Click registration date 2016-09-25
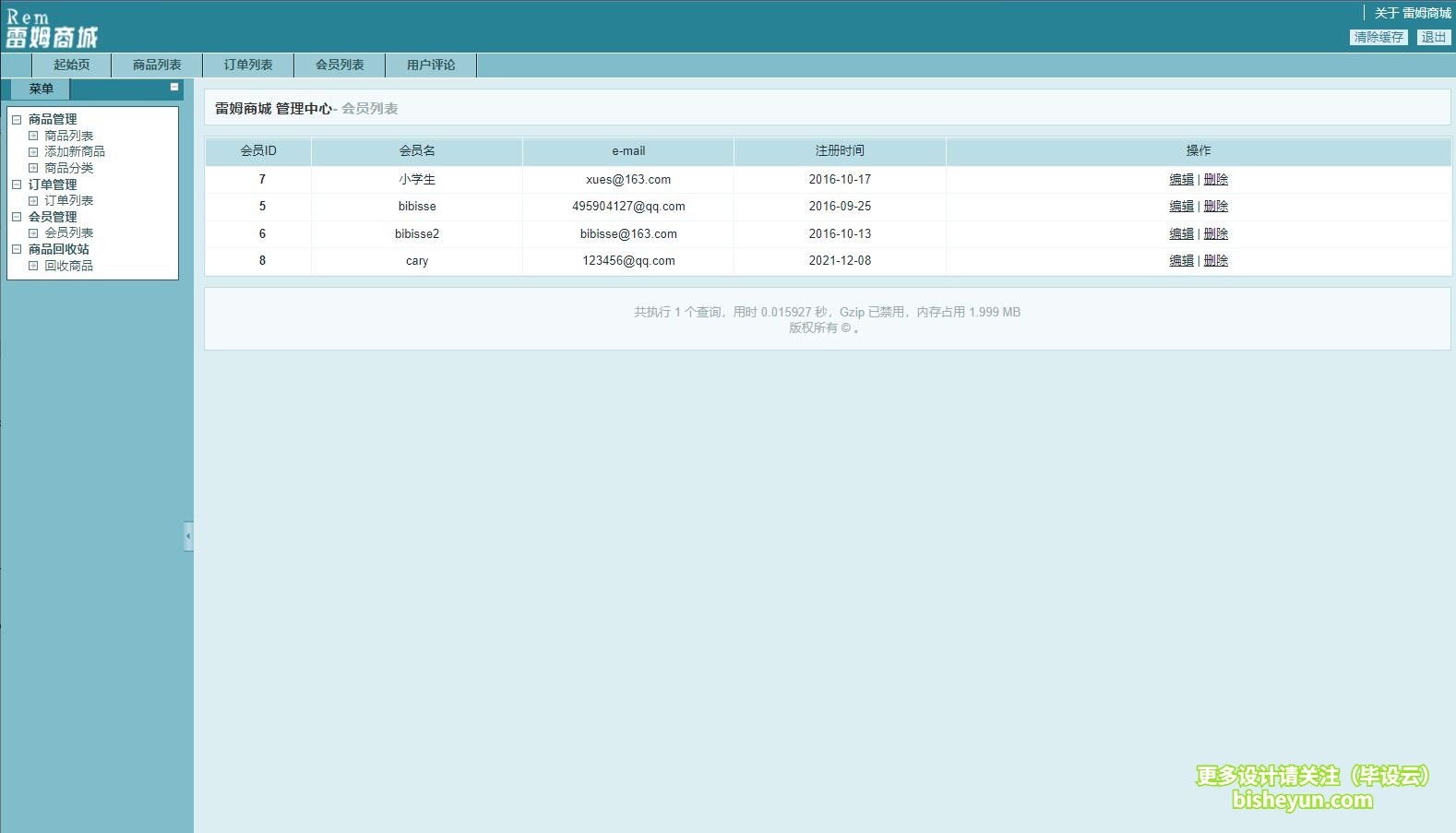Image resolution: width=1456 pixels, height=833 pixels. coord(840,206)
